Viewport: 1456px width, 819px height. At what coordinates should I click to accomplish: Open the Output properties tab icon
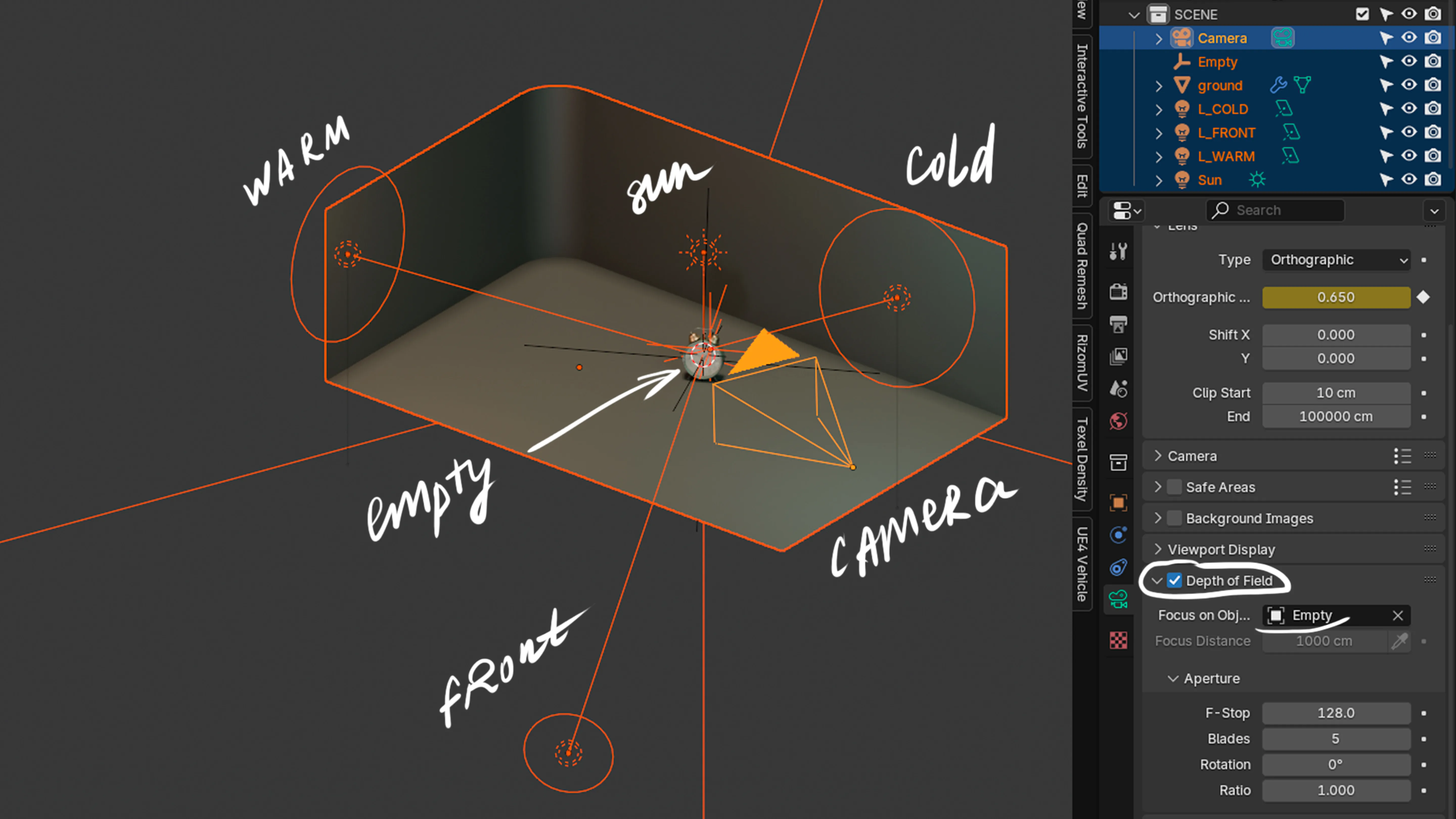(x=1118, y=324)
